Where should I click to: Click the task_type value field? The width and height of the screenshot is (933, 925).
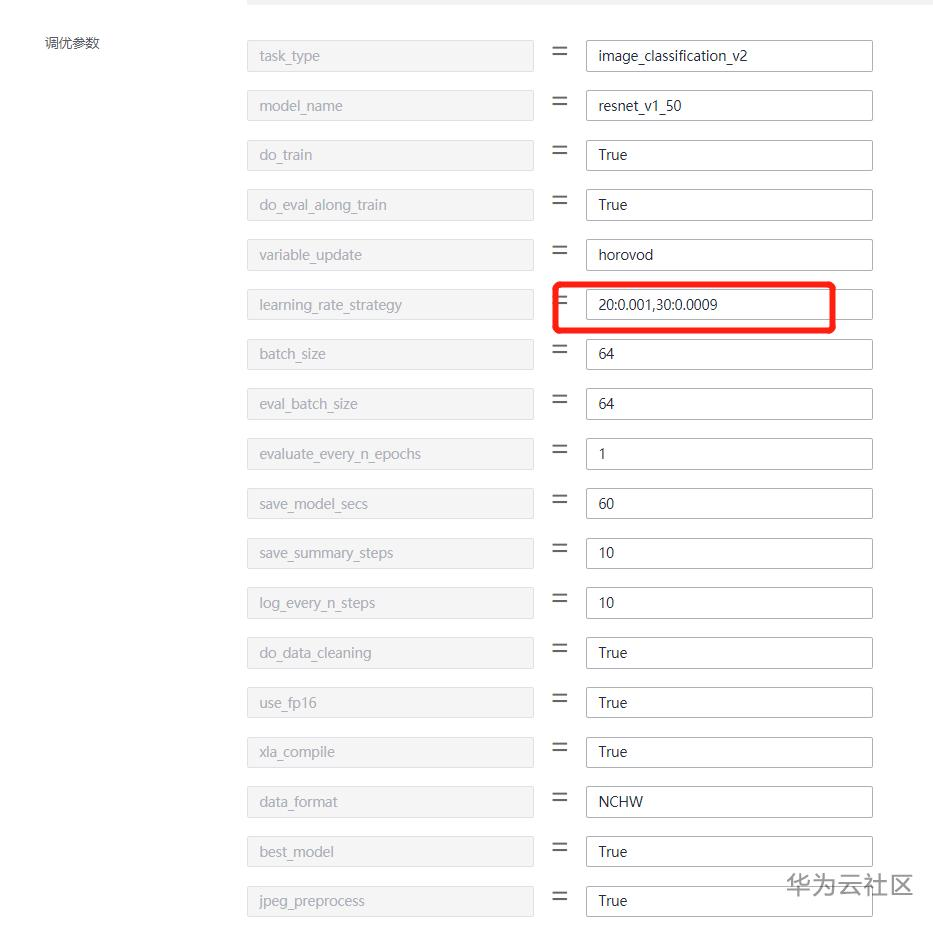[x=728, y=56]
